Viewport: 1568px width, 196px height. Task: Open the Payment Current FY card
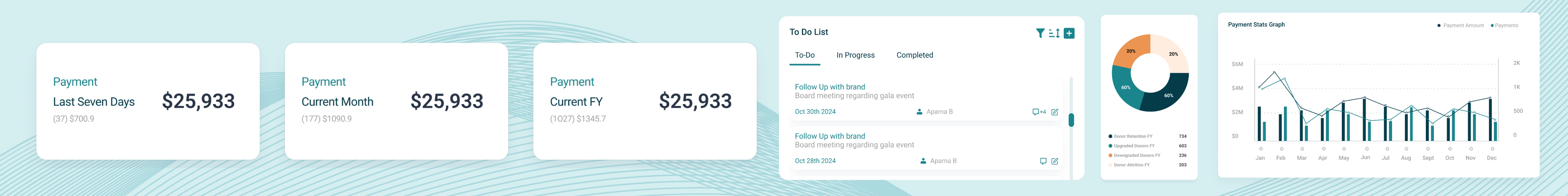click(x=645, y=101)
